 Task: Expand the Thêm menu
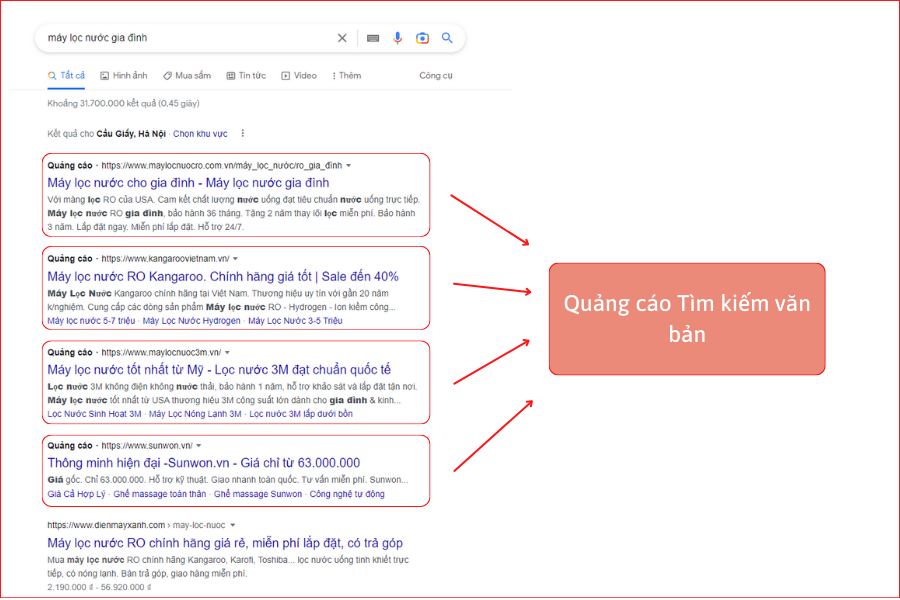point(347,75)
